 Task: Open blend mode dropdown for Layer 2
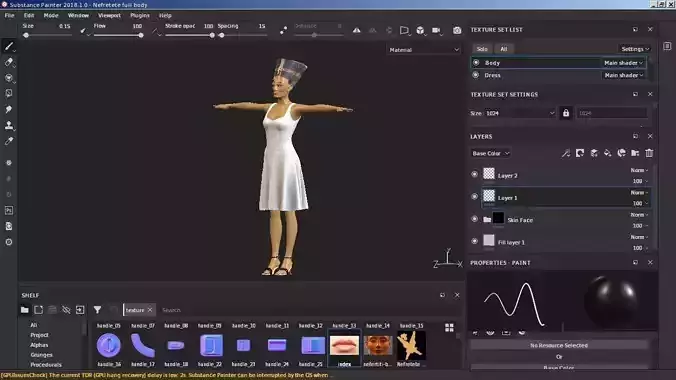tap(639, 170)
